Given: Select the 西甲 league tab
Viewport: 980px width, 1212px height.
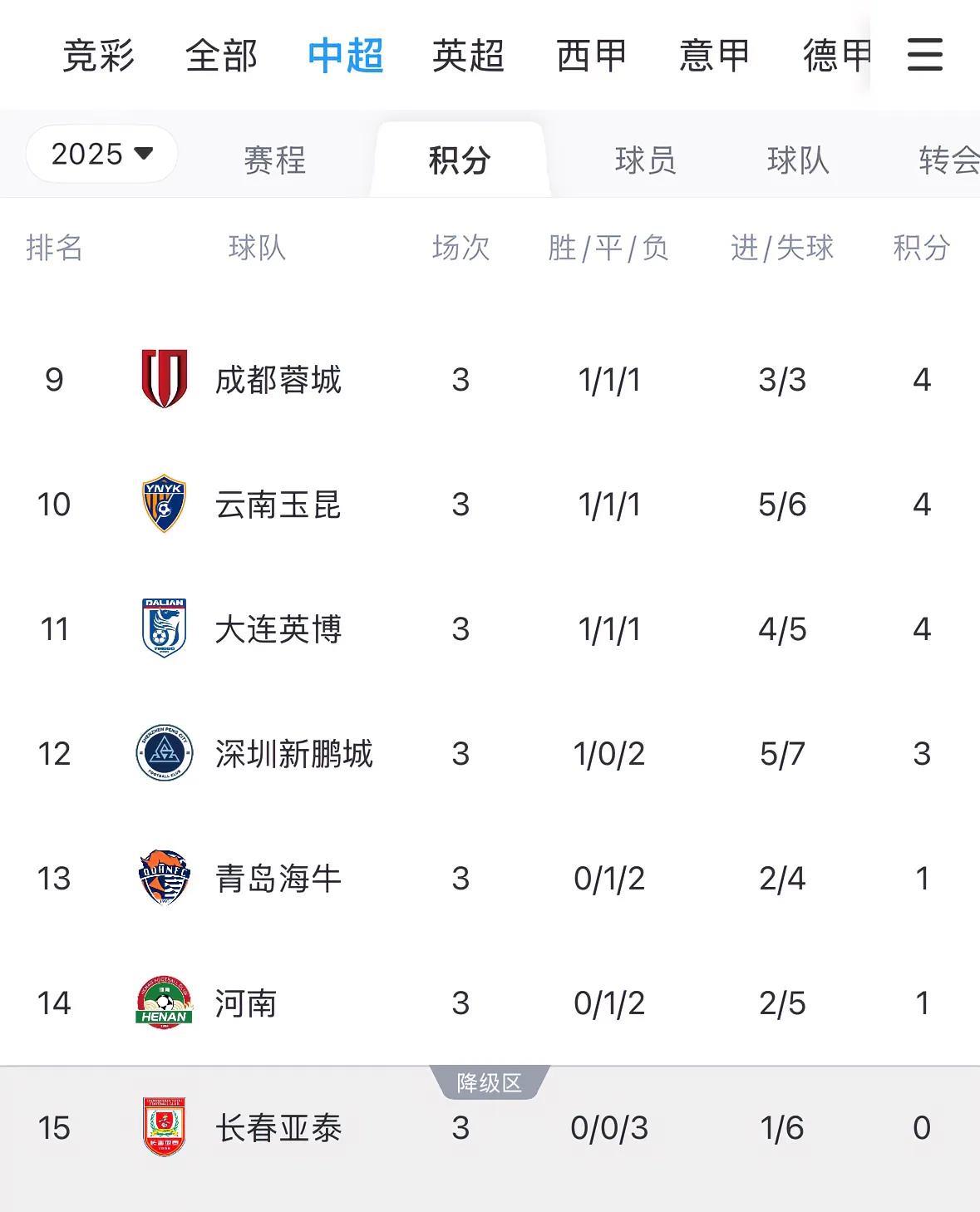Looking at the screenshot, I should [x=591, y=56].
